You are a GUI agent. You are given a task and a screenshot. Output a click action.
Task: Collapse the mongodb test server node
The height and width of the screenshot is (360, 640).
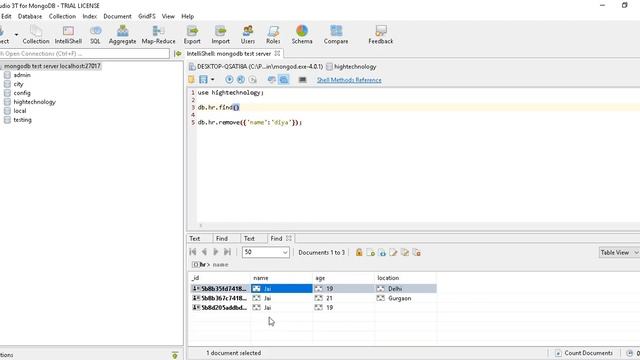tap(52, 66)
